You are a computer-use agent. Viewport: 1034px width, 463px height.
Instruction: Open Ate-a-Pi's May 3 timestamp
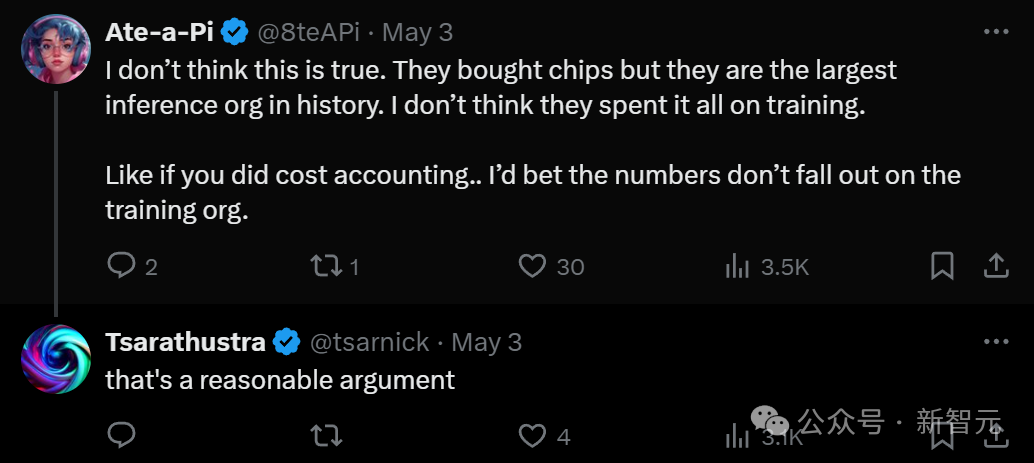pyautogui.click(x=417, y=32)
